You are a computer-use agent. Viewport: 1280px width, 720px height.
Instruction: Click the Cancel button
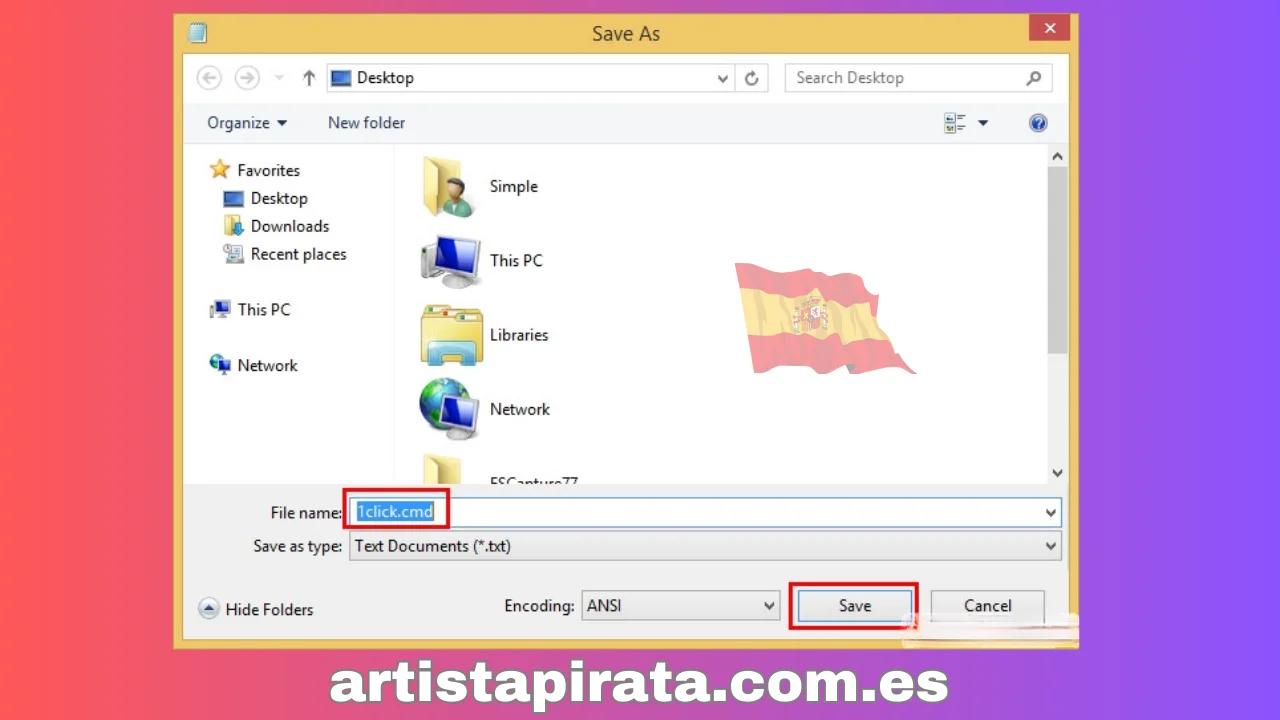click(x=987, y=606)
